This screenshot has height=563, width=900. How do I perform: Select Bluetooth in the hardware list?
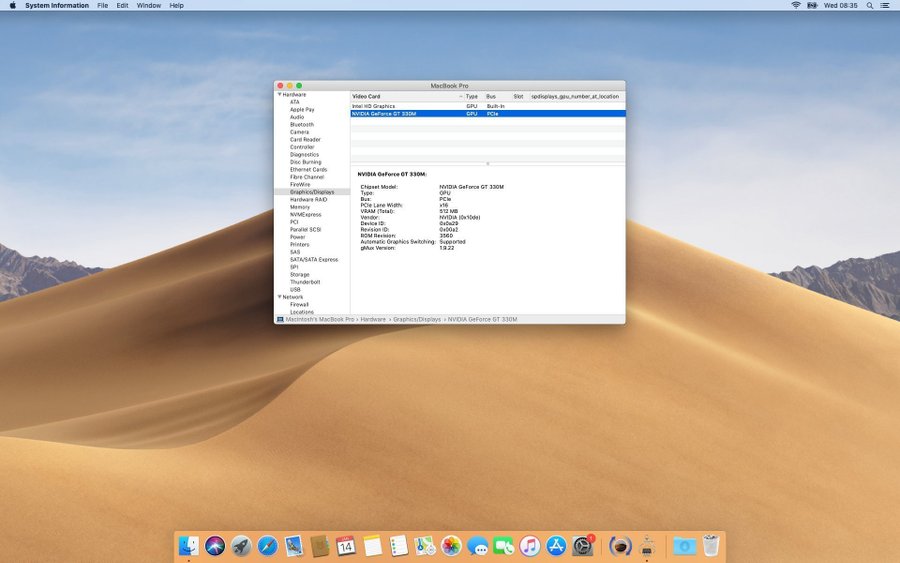[x=301, y=125]
